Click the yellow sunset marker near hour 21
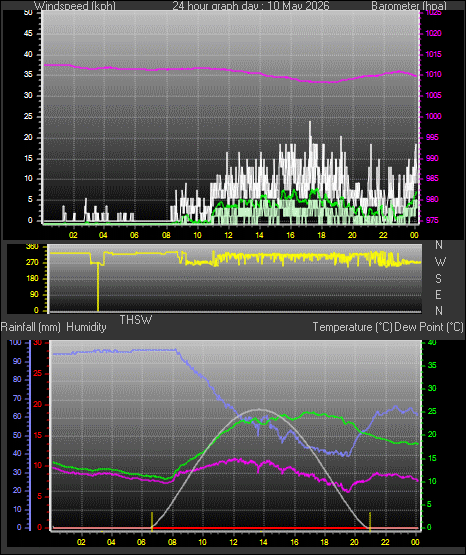This screenshot has width=466, height=555. pos(370,521)
